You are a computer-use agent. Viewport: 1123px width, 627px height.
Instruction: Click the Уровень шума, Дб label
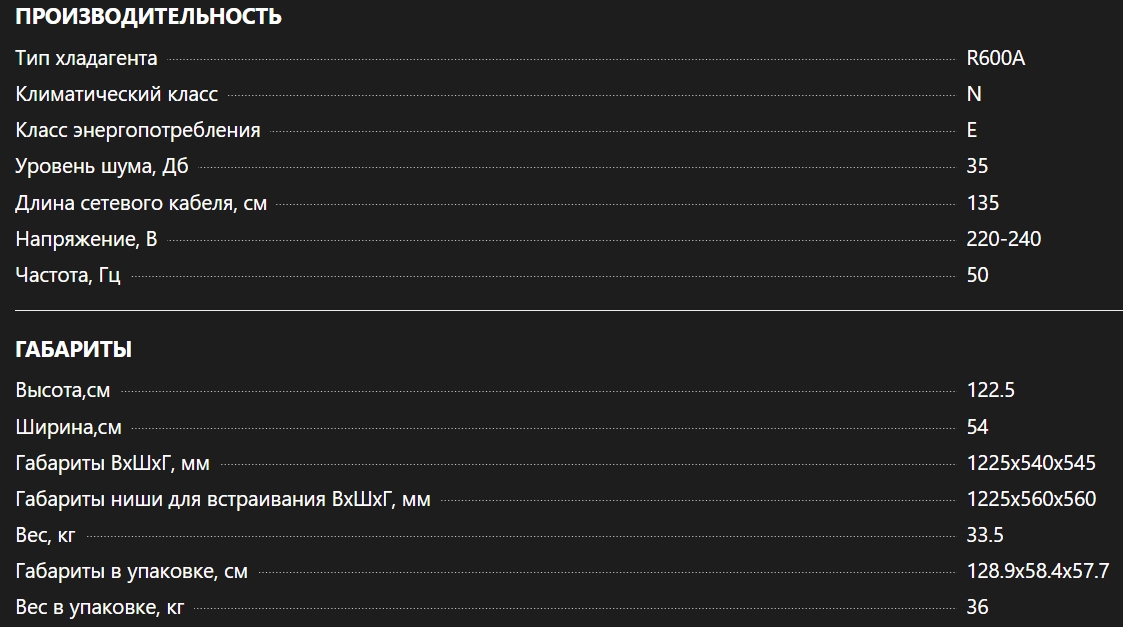(102, 166)
